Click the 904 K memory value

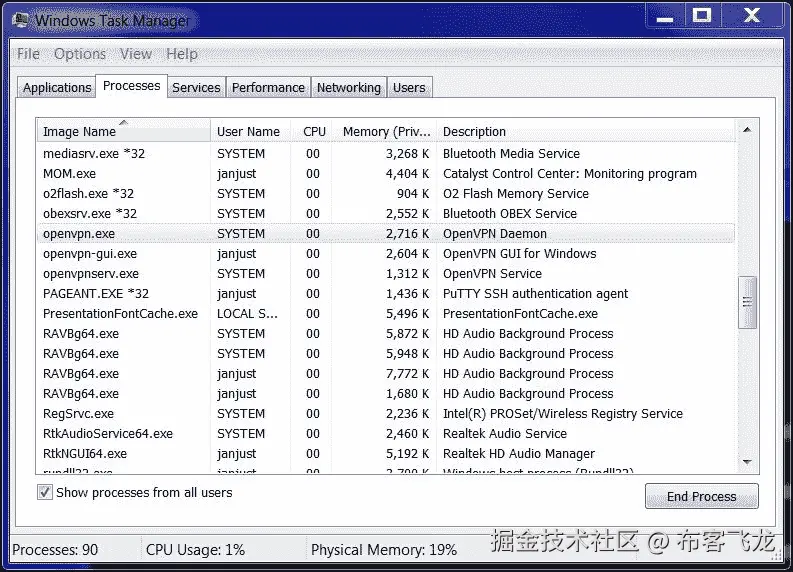[413, 194]
